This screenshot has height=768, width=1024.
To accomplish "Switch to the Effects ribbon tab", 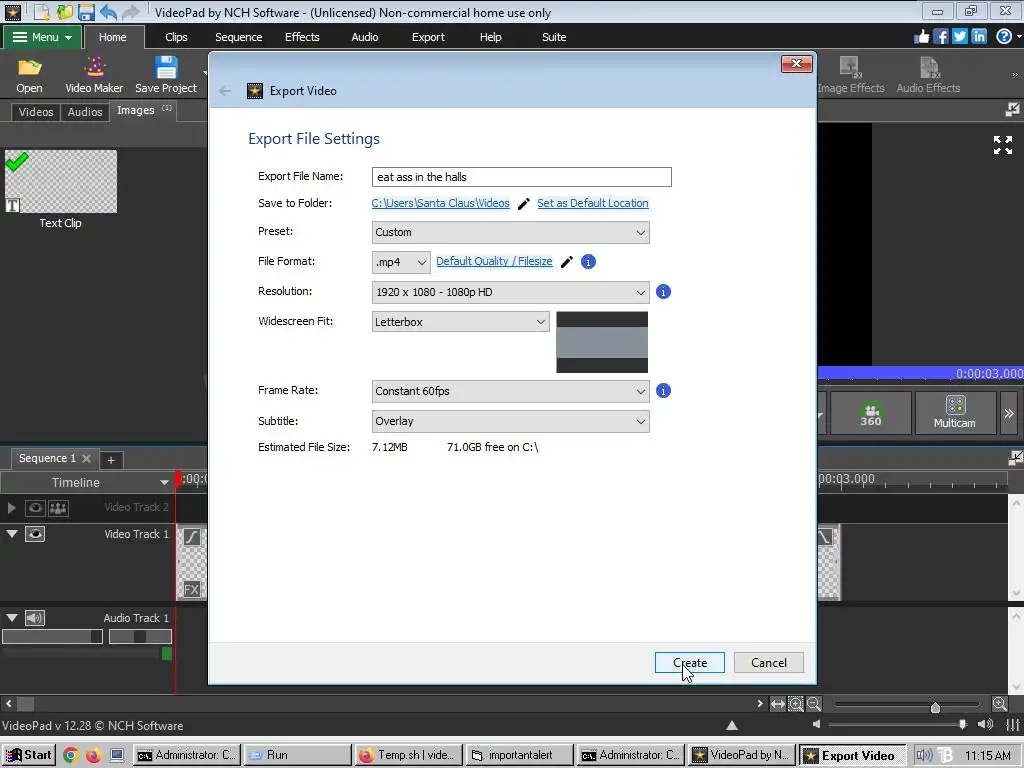I will coord(302,37).
